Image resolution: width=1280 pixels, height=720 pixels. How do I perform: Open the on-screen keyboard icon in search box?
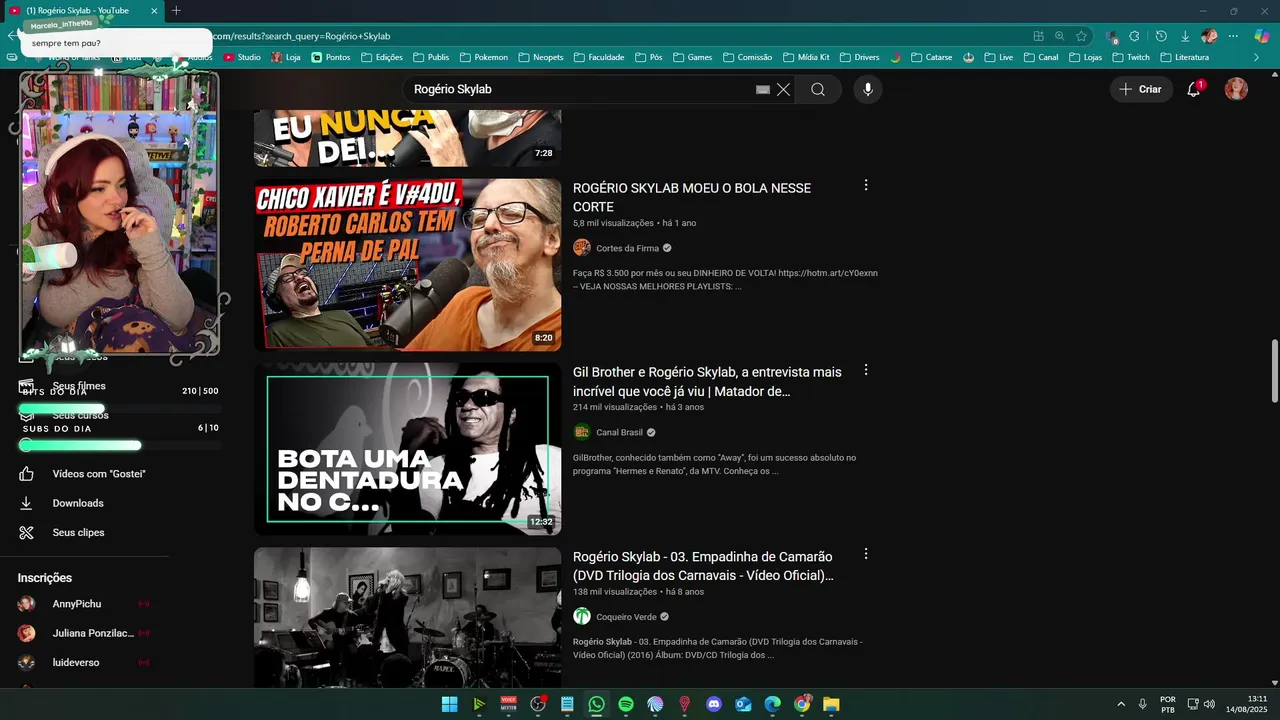pos(763,89)
